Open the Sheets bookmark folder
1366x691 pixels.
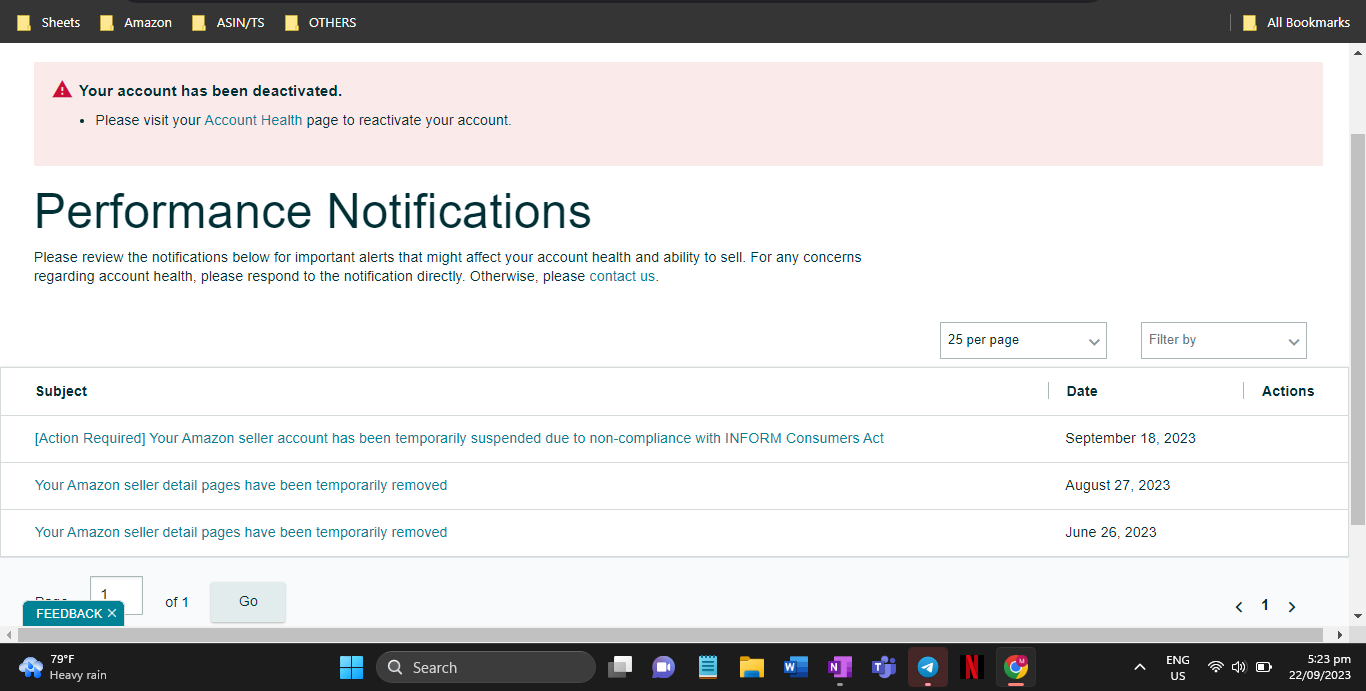click(x=49, y=22)
